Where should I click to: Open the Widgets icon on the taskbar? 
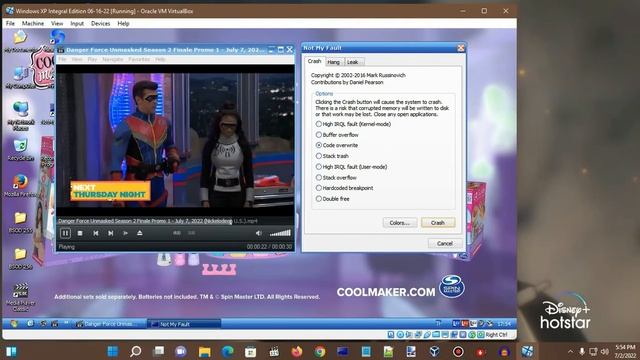click(11, 351)
